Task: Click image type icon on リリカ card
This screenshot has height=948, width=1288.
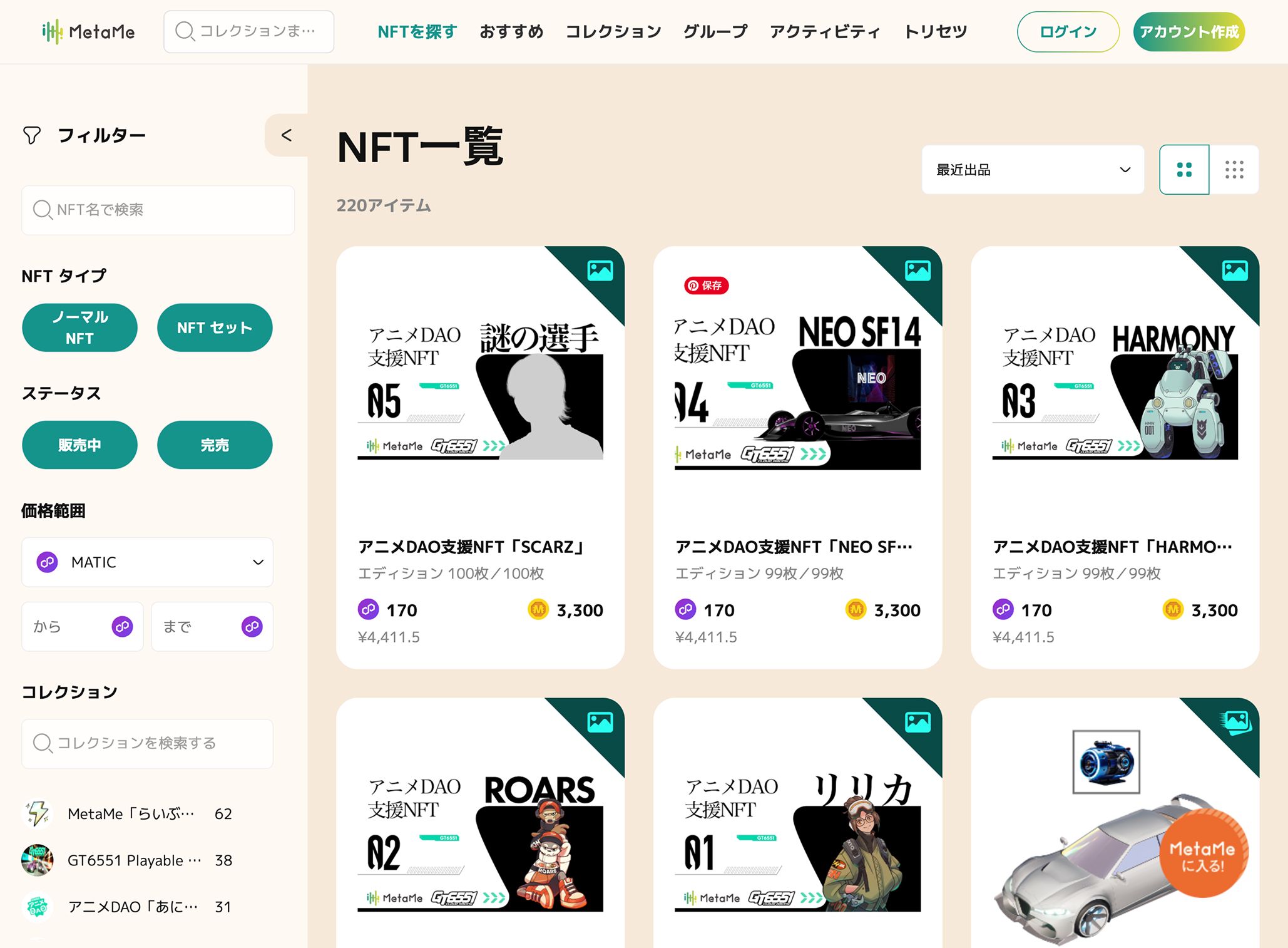Action: click(917, 722)
